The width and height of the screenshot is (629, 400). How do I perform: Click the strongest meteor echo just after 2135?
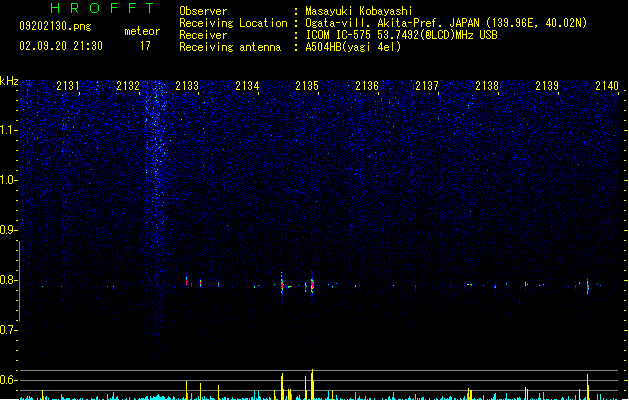[x=312, y=284]
